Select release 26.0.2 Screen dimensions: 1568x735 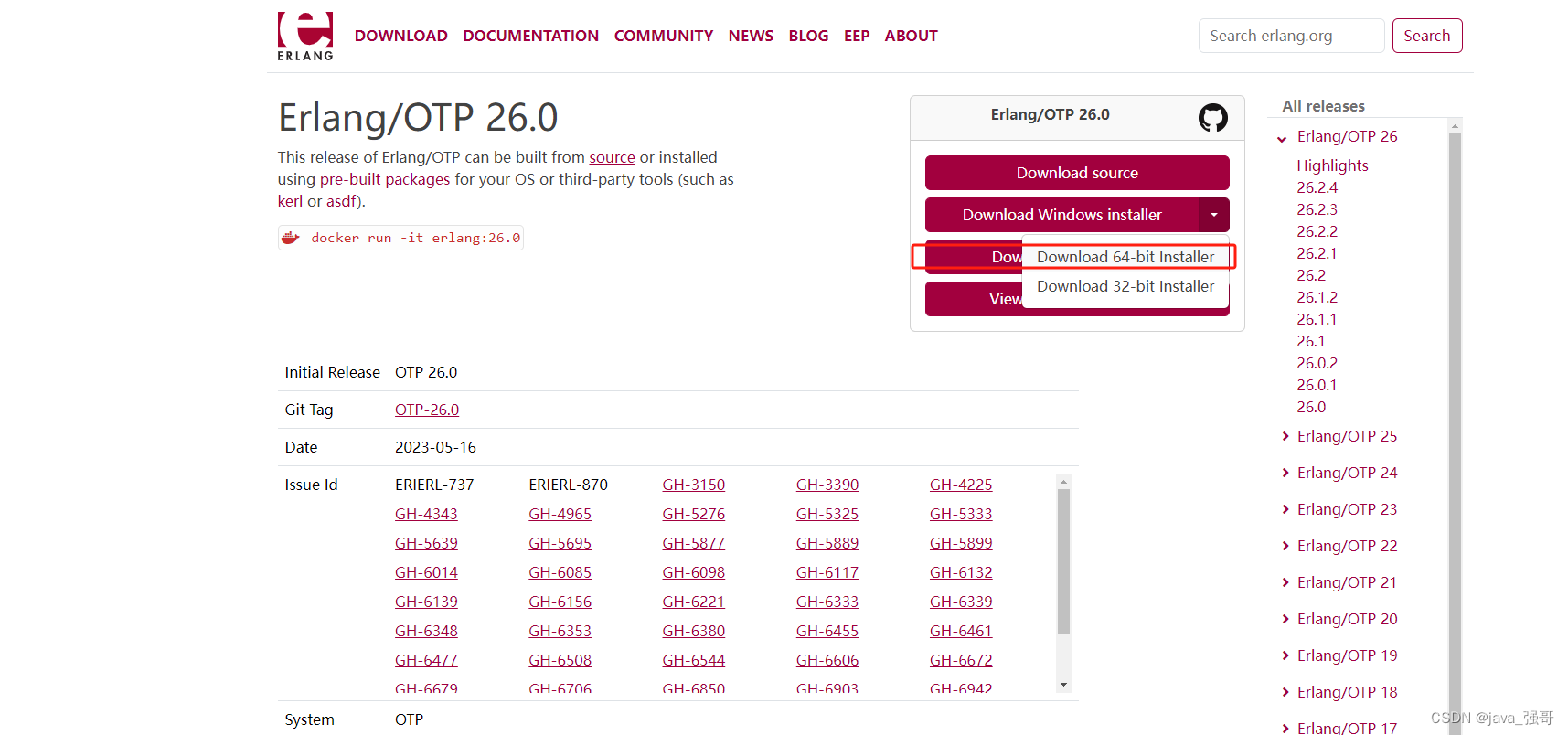click(x=1317, y=363)
